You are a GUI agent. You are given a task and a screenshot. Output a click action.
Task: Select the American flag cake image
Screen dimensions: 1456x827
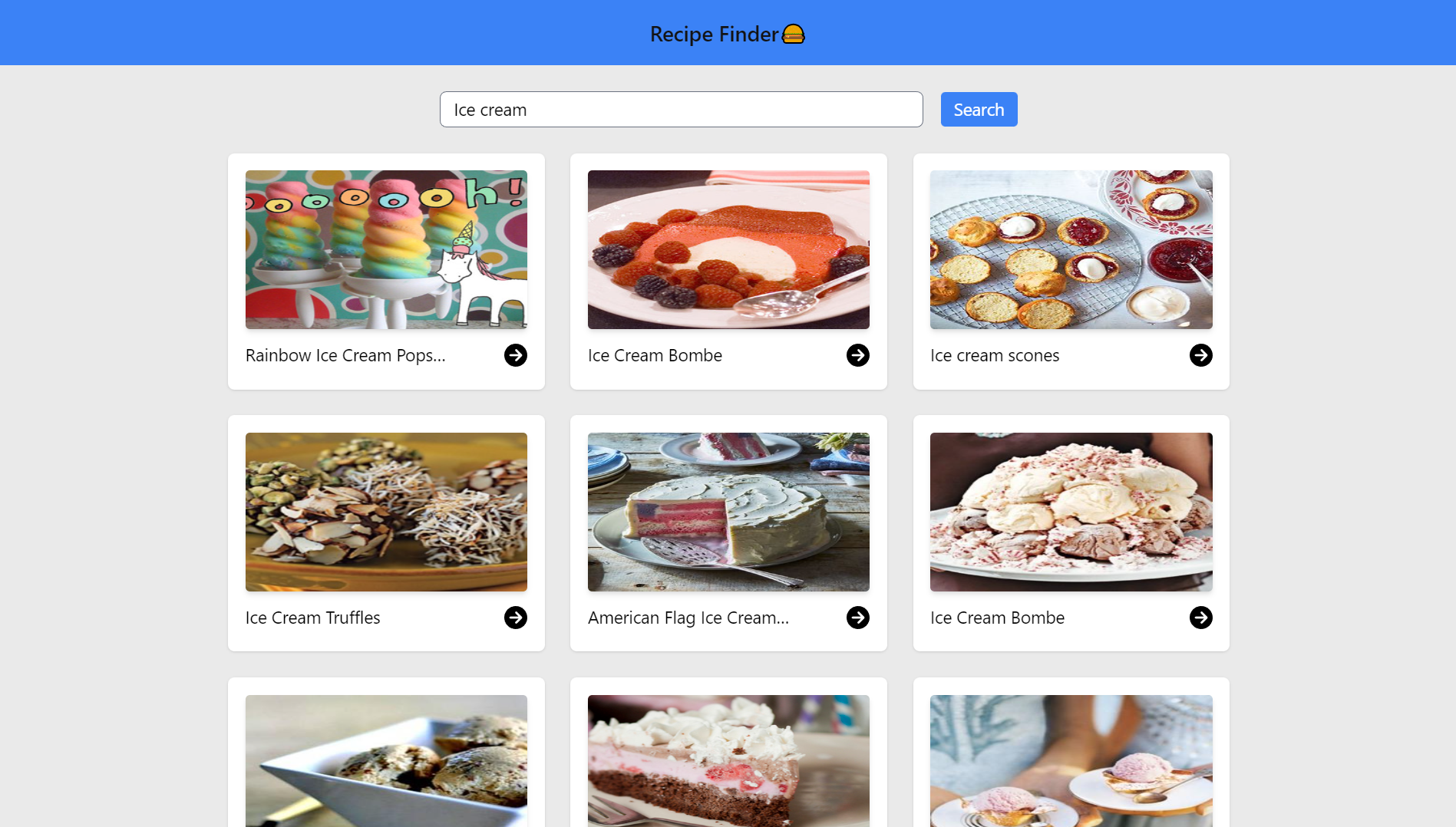click(x=728, y=512)
